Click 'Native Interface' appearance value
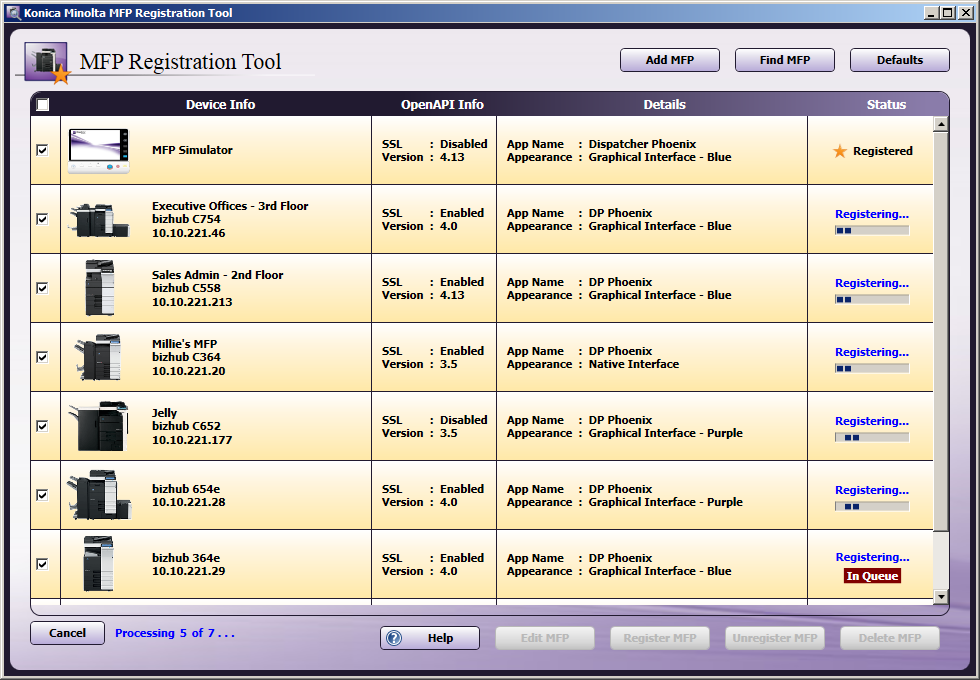Image resolution: width=980 pixels, height=680 pixels. [634, 364]
